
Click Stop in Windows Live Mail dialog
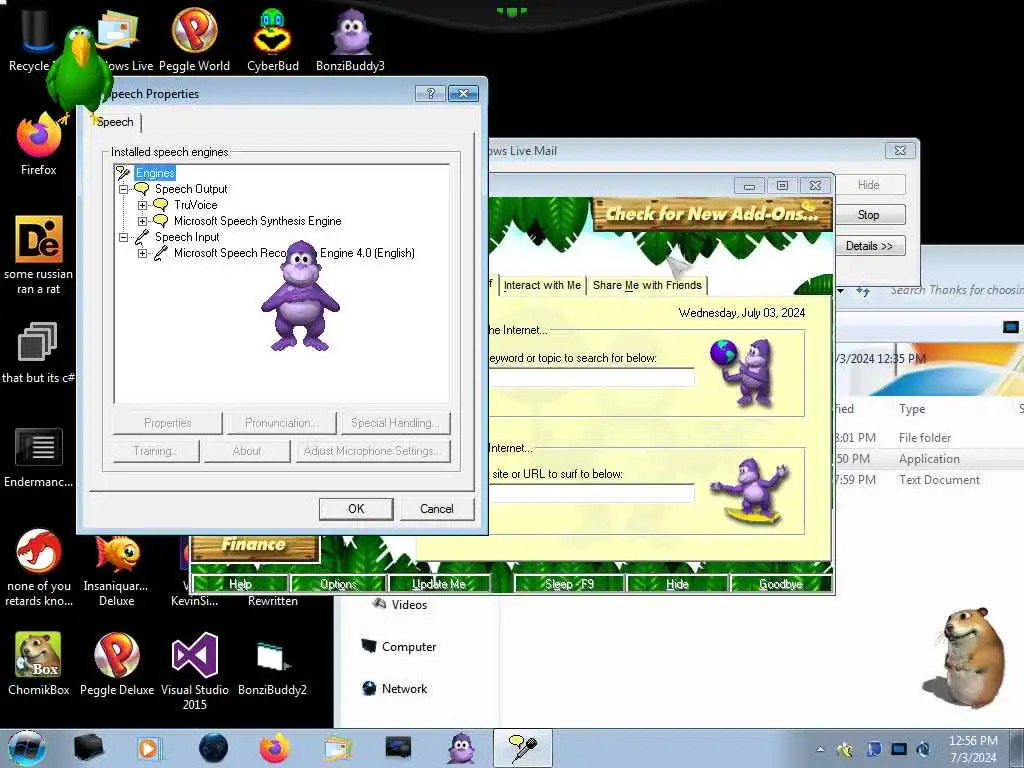(869, 215)
